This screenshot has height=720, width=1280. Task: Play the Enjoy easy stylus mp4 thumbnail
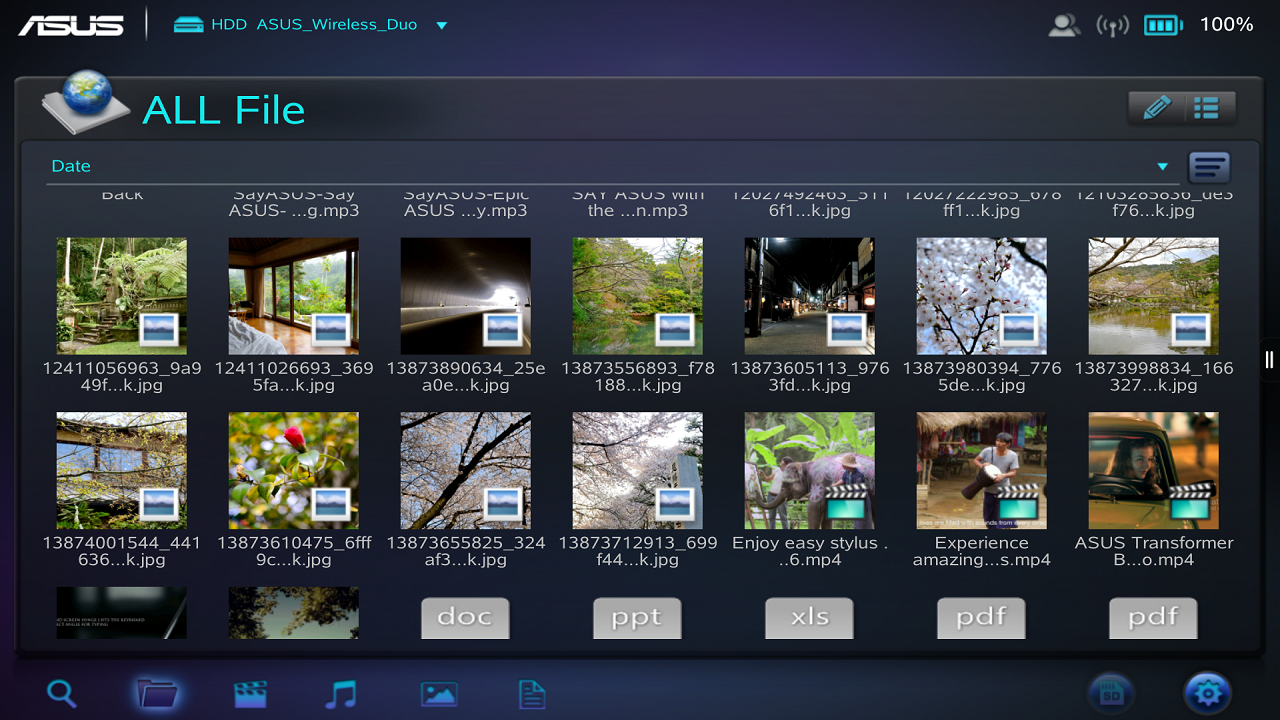(x=809, y=470)
